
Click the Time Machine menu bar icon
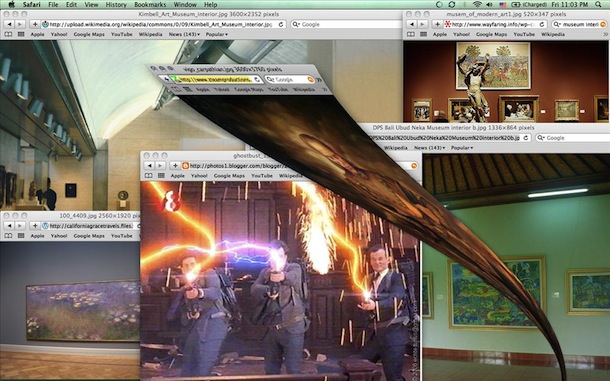[439, 5]
